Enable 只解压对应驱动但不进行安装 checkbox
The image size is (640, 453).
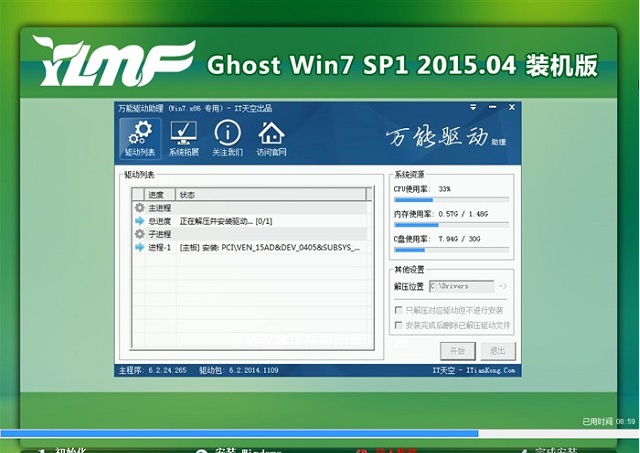398,310
